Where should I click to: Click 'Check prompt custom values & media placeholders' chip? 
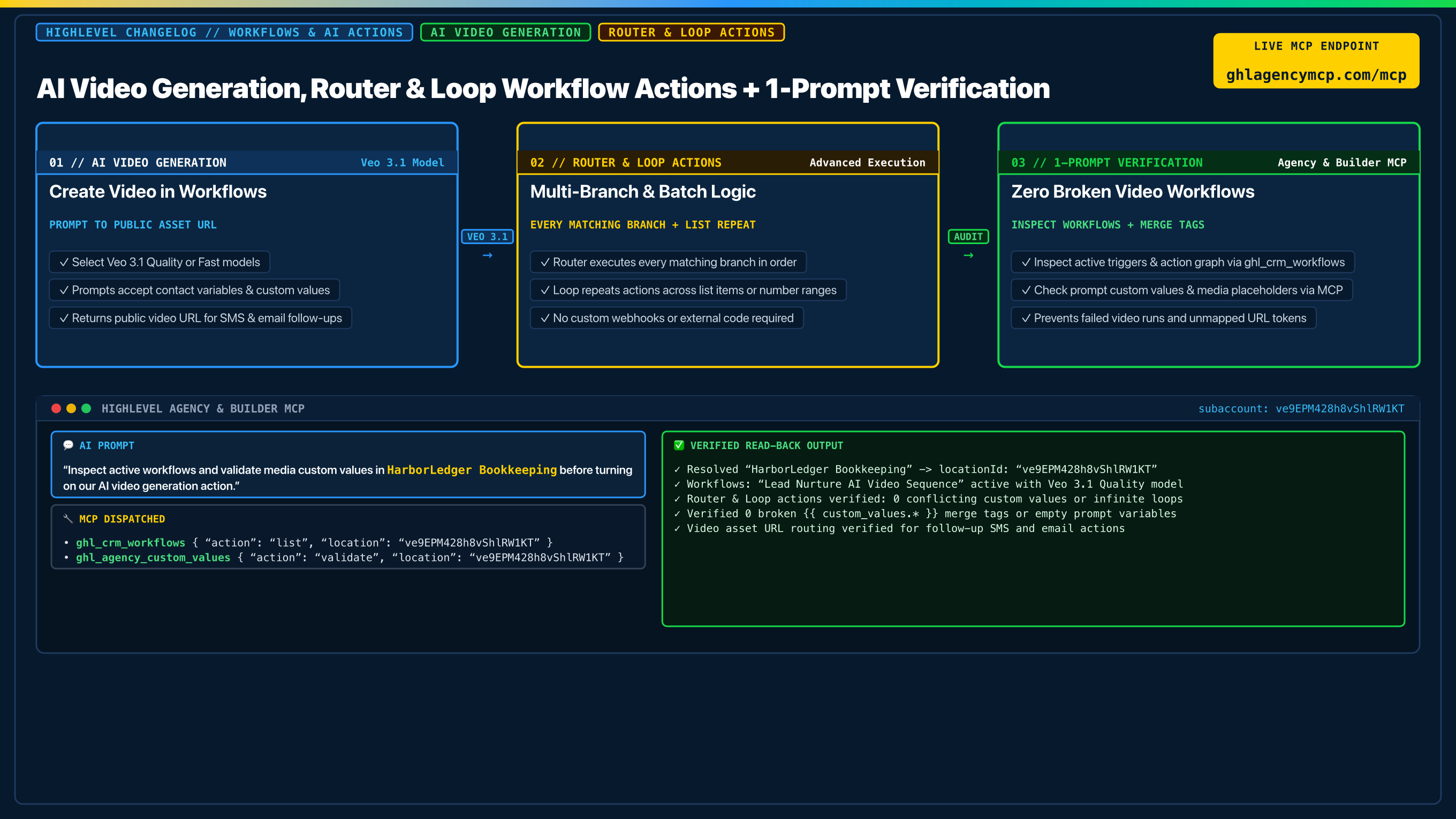(1182, 290)
